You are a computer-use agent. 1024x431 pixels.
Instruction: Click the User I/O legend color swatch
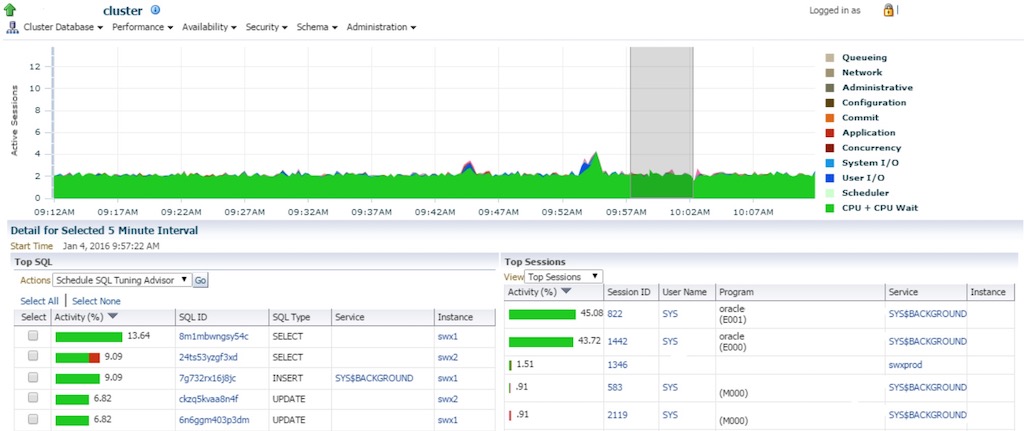click(829, 178)
